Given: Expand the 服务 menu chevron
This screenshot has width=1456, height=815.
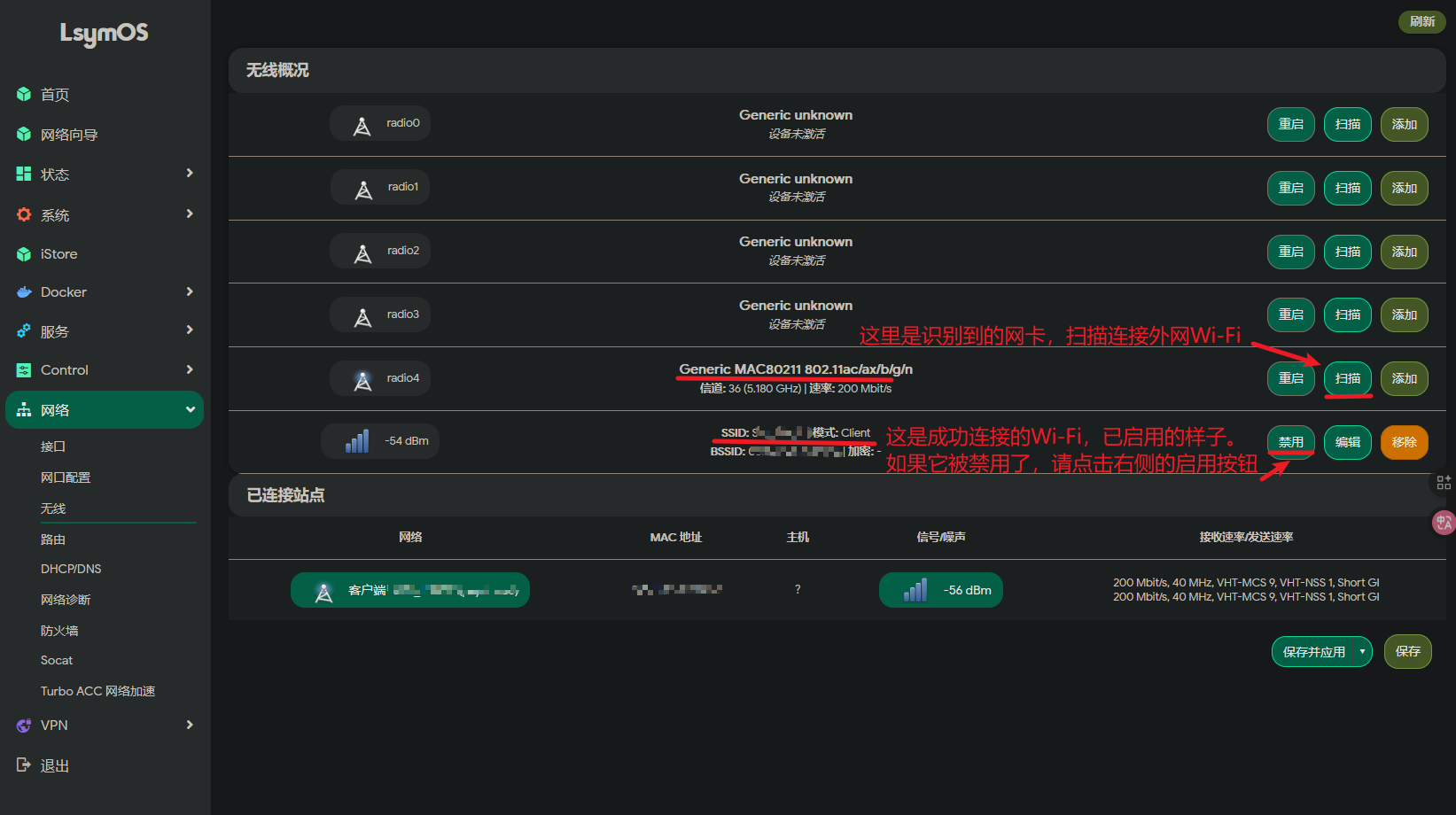Looking at the screenshot, I should click(189, 330).
